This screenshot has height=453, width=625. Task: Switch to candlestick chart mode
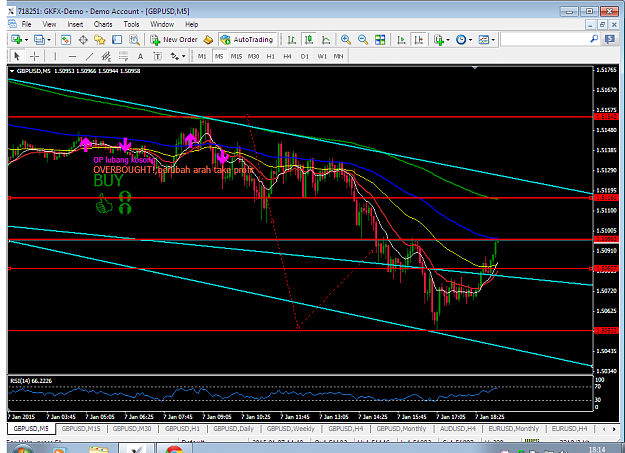point(309,39)
